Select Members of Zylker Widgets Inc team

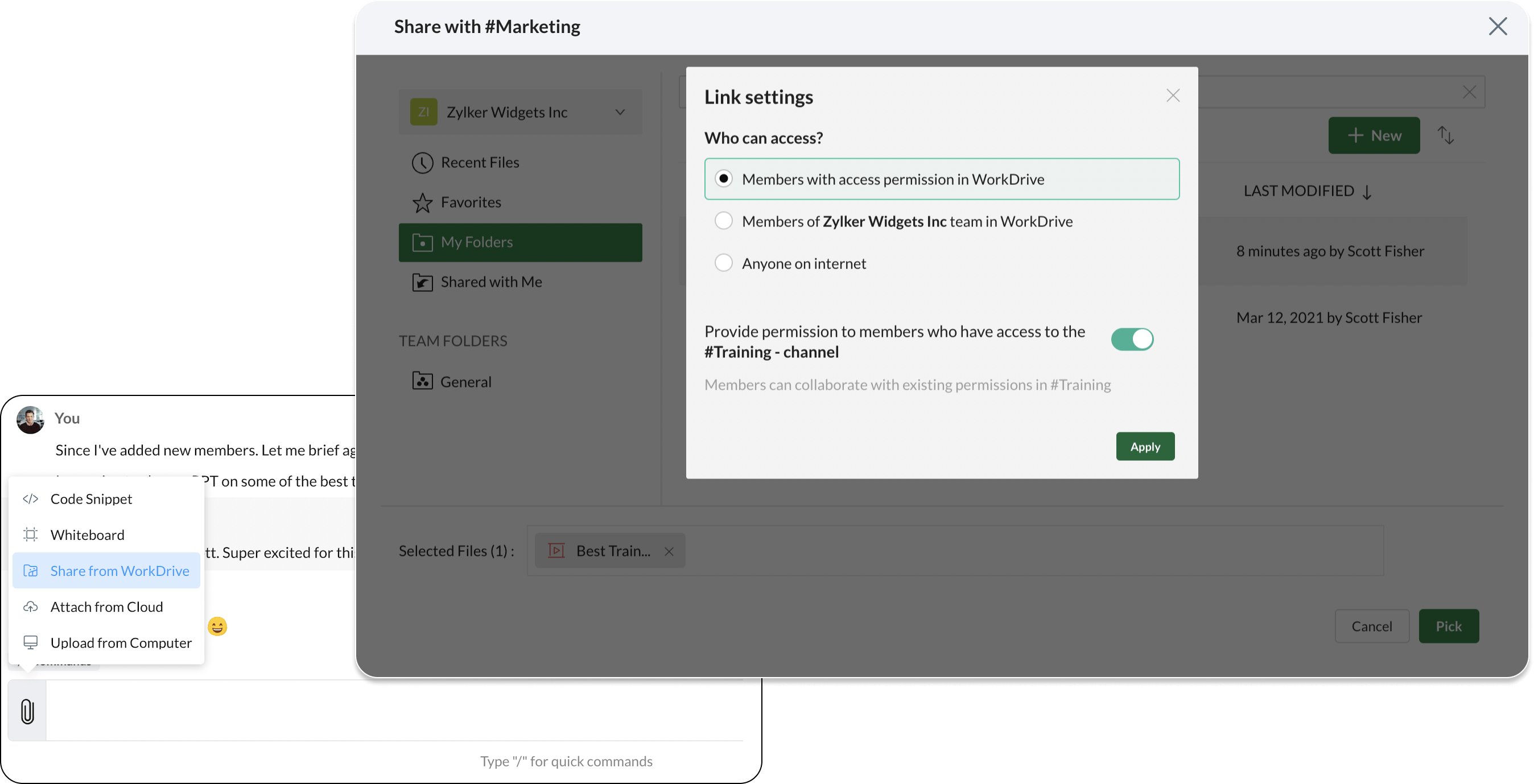(724, 221)
